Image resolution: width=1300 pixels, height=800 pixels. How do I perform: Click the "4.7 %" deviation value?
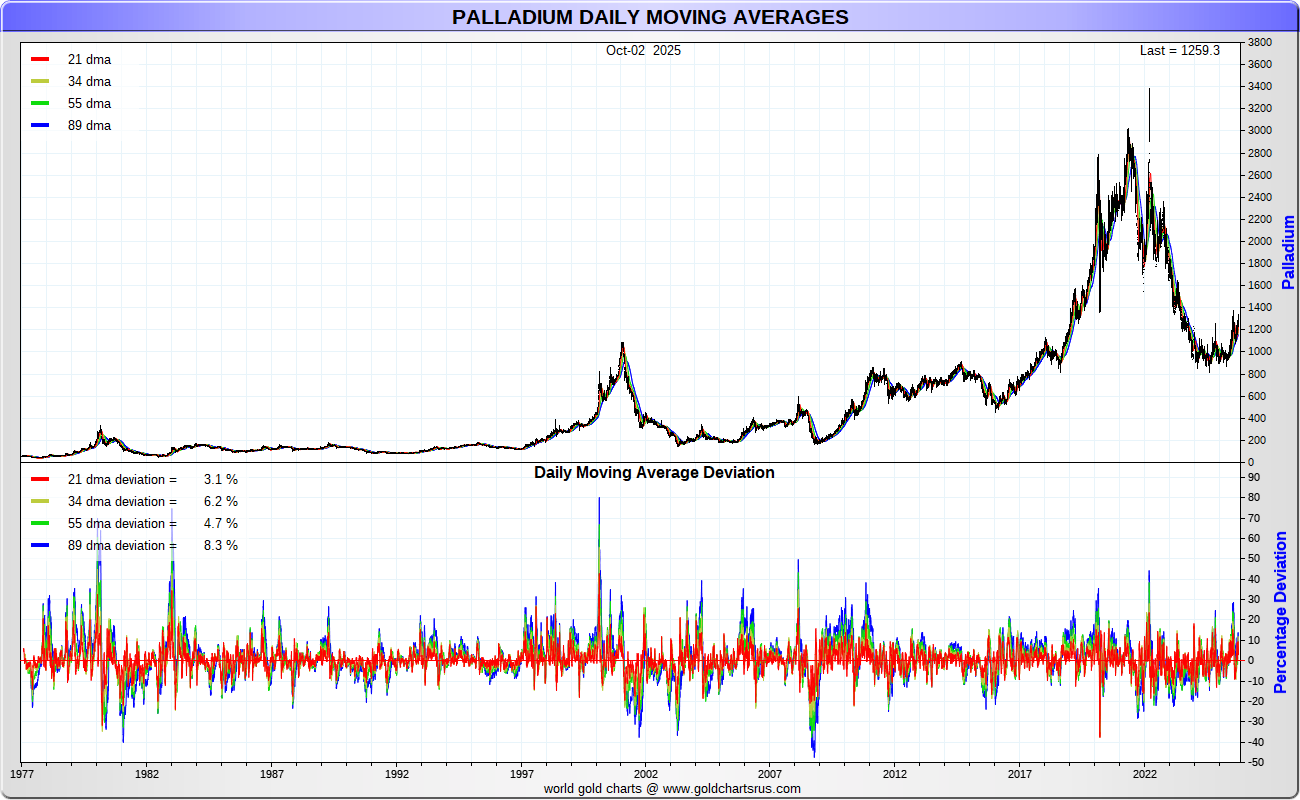pos(221,524)
